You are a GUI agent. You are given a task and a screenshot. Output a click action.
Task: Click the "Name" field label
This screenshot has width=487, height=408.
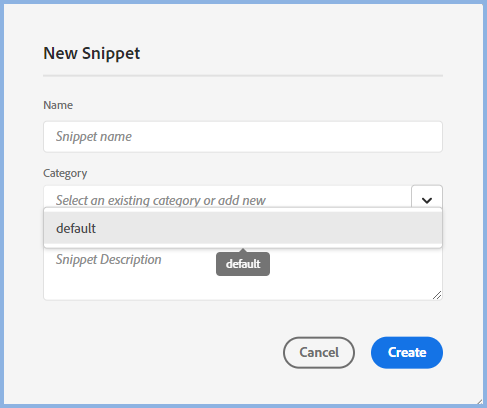(x=58, y=105)
